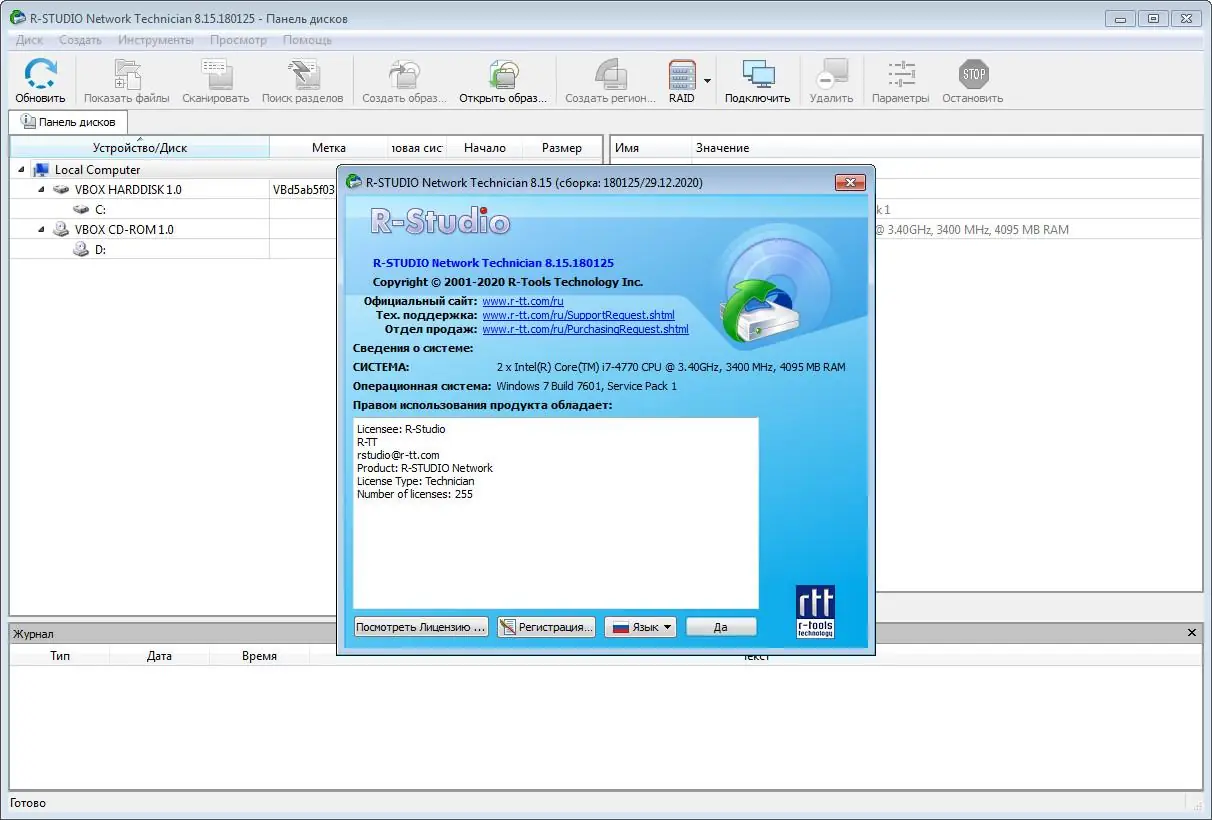Open the Помощь menu
Image resolution: width=1212 pixels, height=820 pixels.
307,40
